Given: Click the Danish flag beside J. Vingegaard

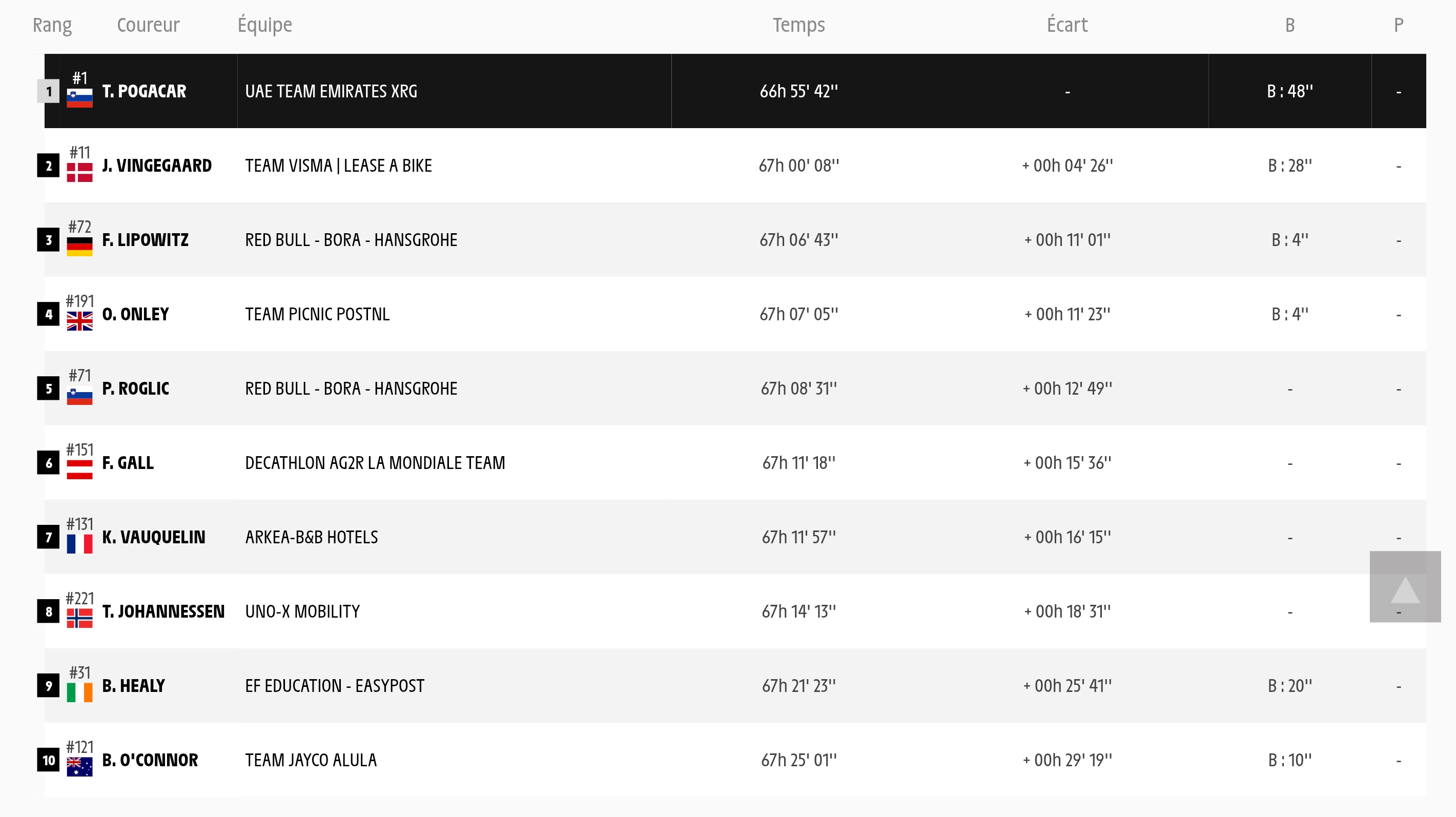Looking at the screenshot, I should pos(80,172).
